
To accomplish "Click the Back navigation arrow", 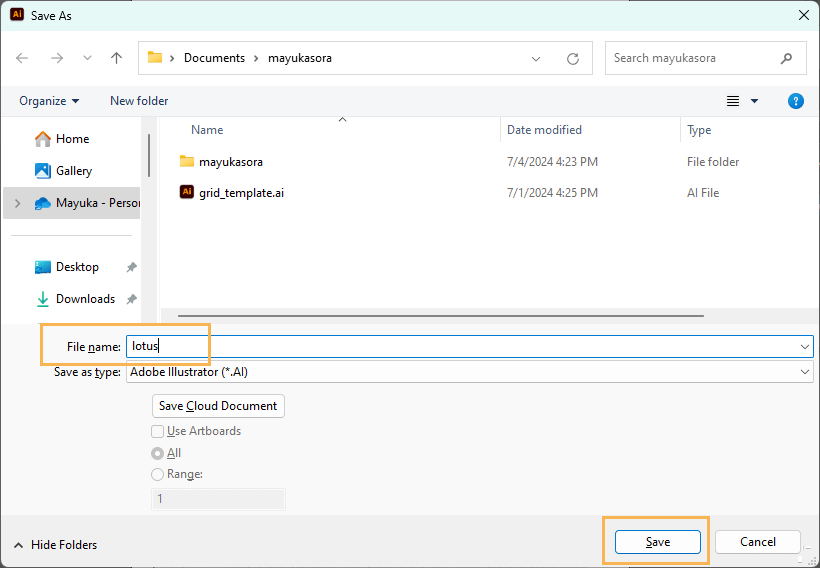I will pyautogui.click(x=22, y=58).
